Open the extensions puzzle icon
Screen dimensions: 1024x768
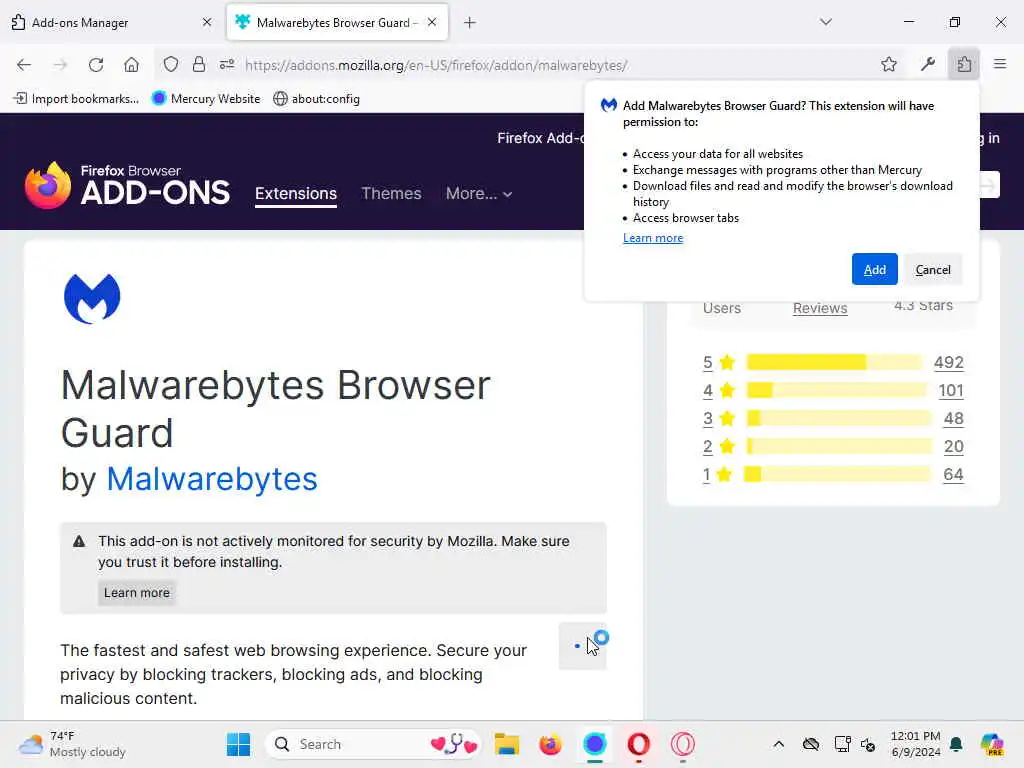[x=964, y=64]
